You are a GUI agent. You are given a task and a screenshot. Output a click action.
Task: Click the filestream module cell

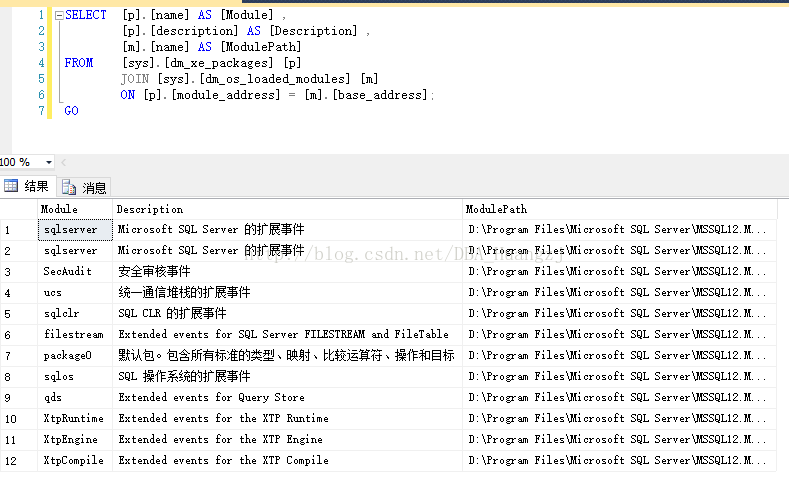click(75, 335)
